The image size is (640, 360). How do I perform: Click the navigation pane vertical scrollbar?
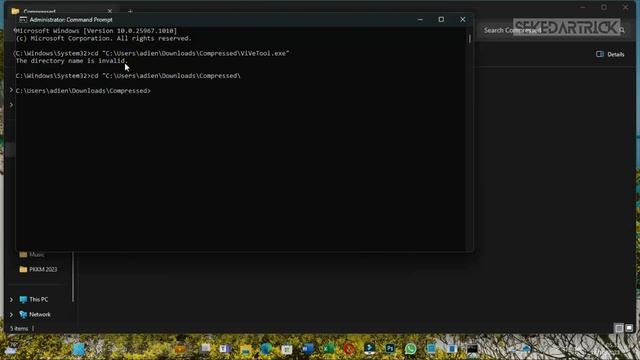pyautogui.click(x=73, y=277)
